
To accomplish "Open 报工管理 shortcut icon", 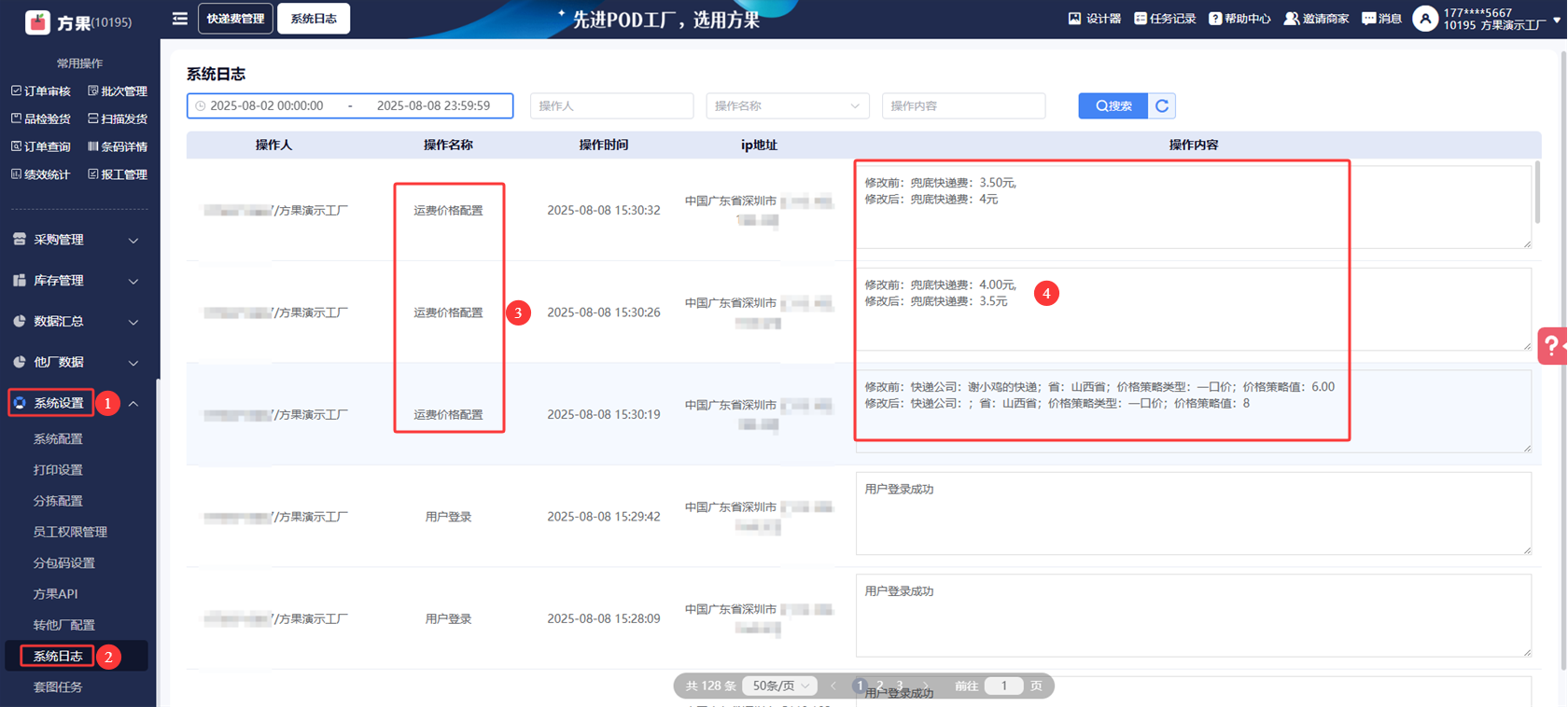I will (92, 174).
